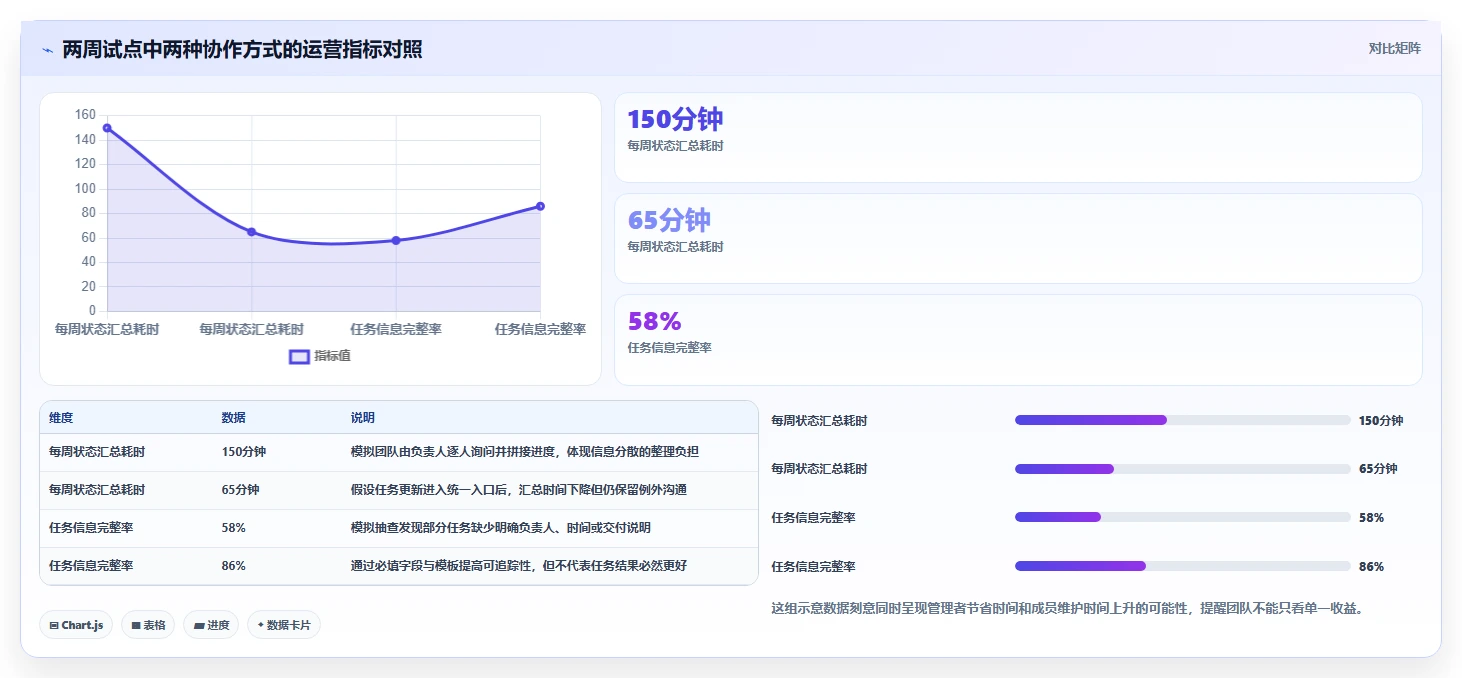The width and height of the screenshot is (1462, 678).
Task: Select the large 150分钟 stat card
Action: [x=1018, y=138]
